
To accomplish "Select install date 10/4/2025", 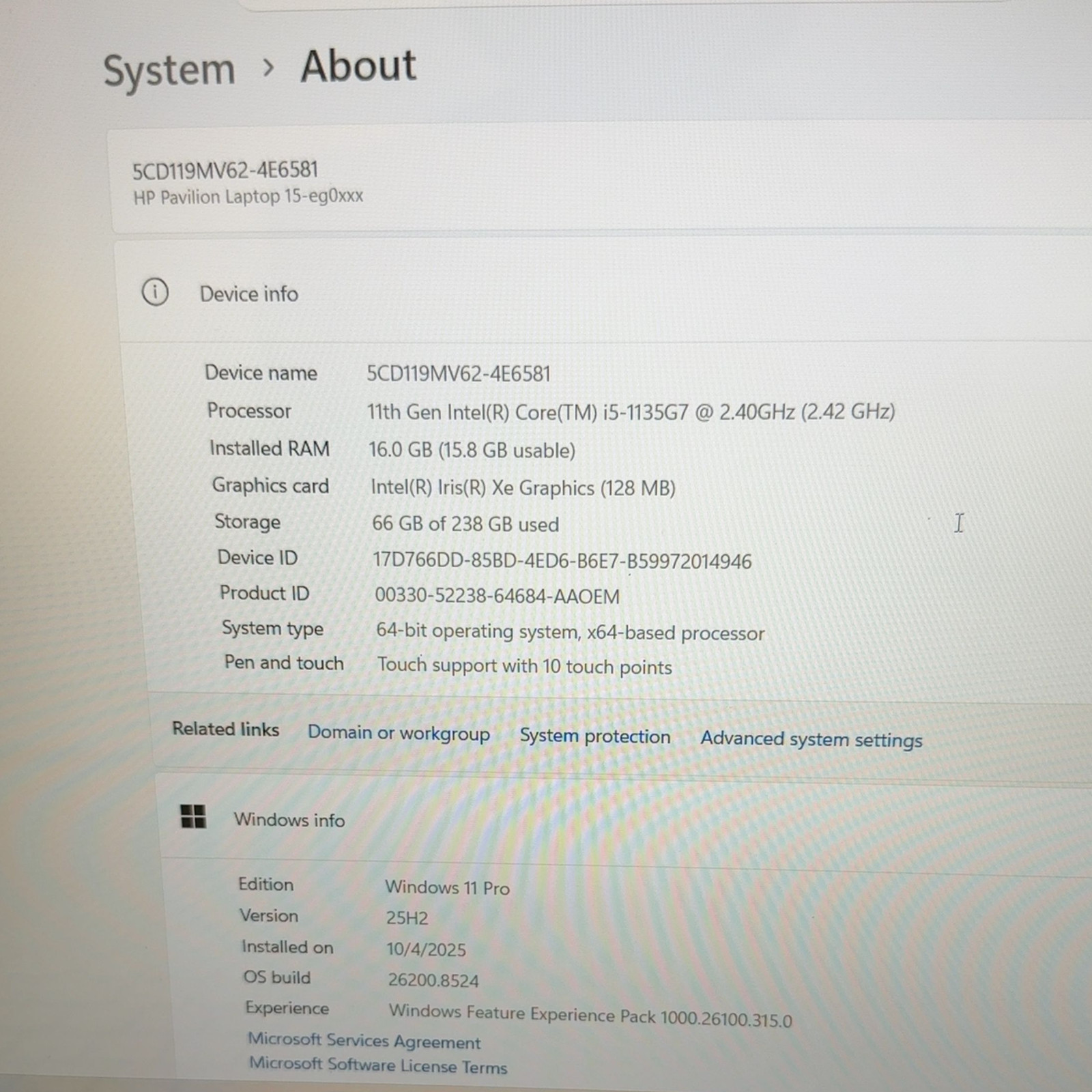I will tap(426, 949).
